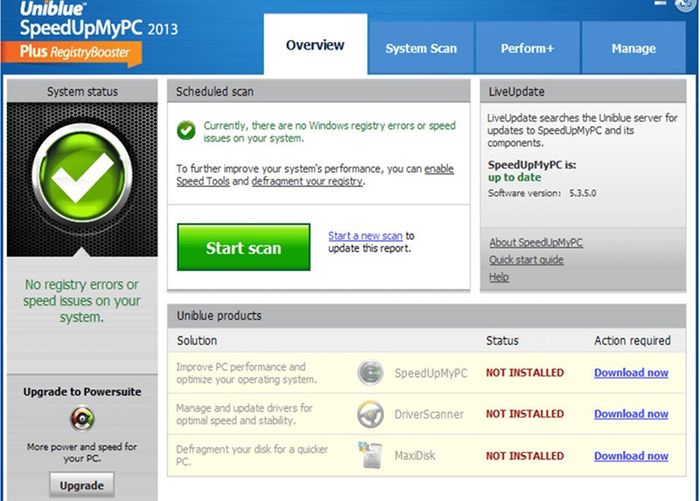The height and width of the screenshot is (501, 700).
Task: Click Download now for DriverScanner
Action: click(x=631, y=414)
